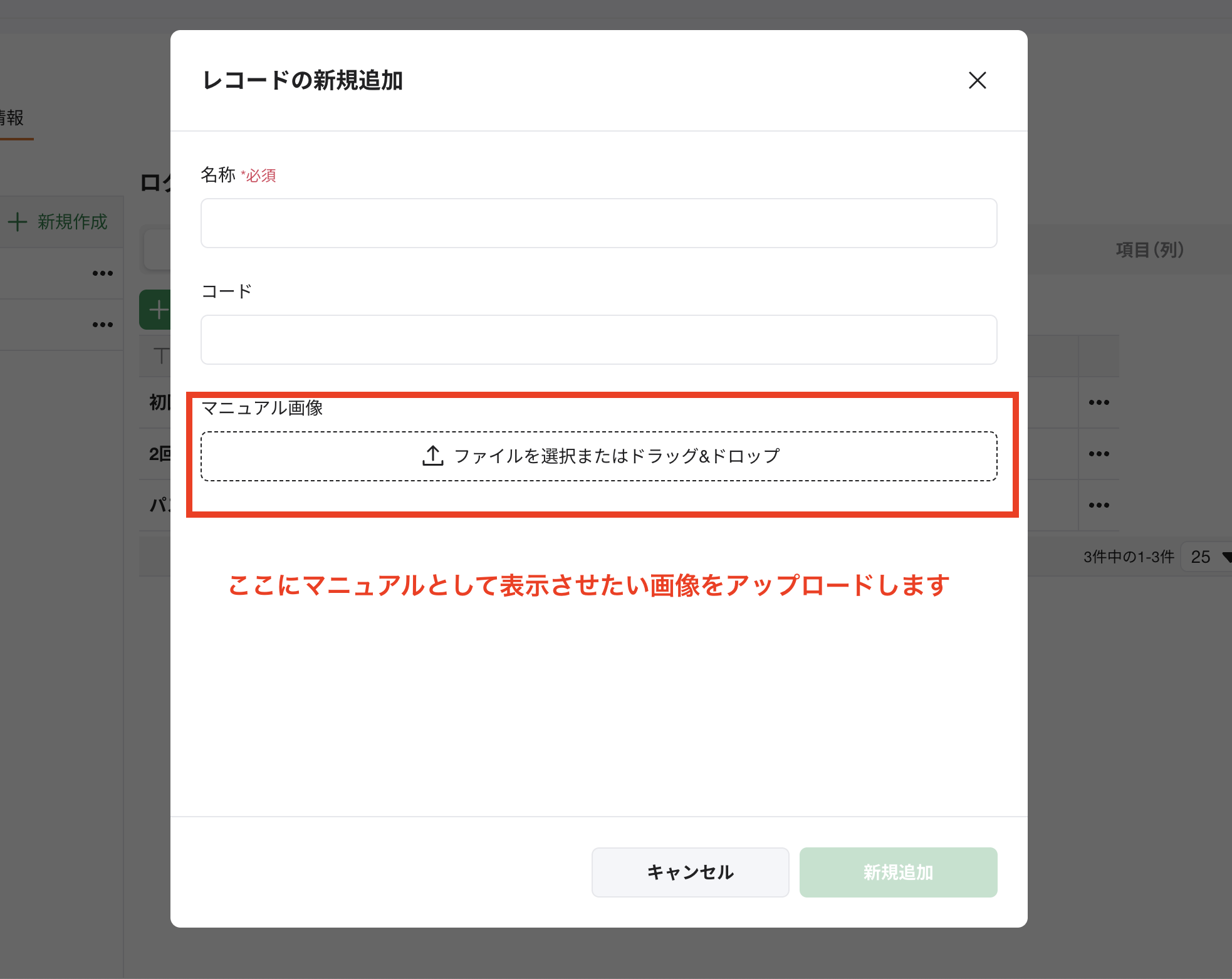Viewport: 1232px width, 979px height.
Task: Click the green plus add button above the table
Action: coord(158,309)
